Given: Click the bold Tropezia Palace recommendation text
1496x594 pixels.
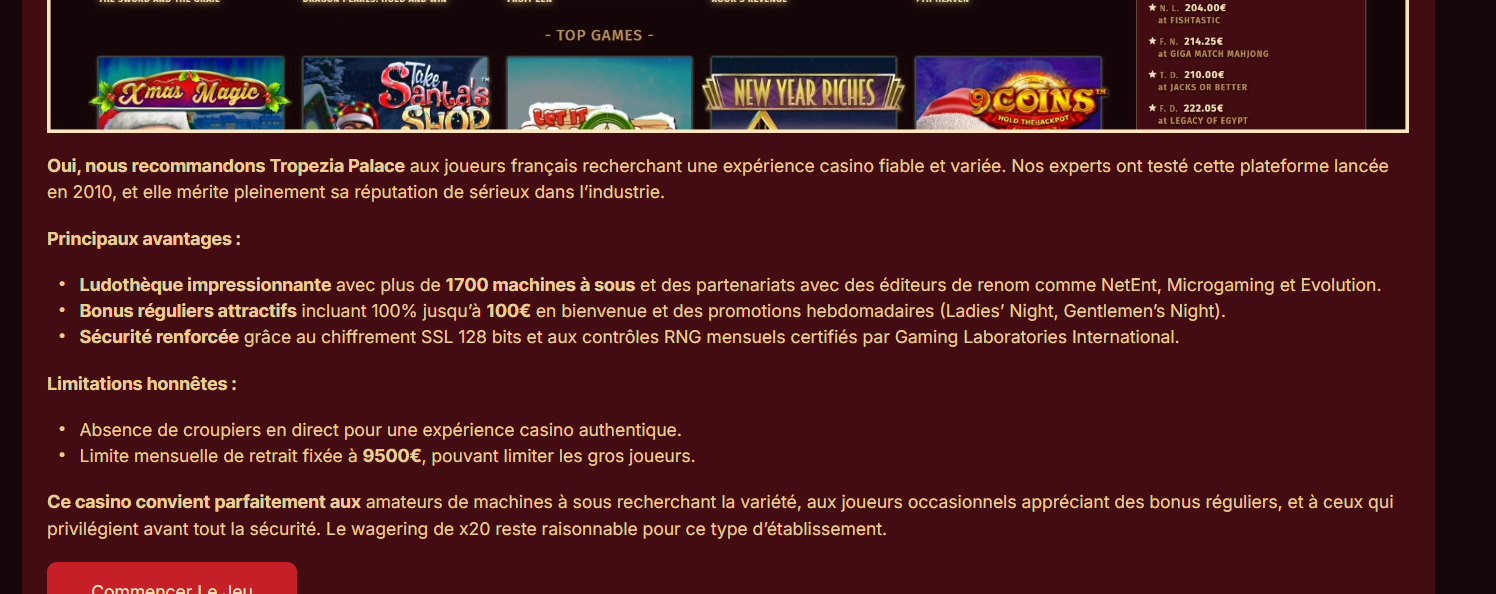Looking at the screenshot, I should 226,166.
